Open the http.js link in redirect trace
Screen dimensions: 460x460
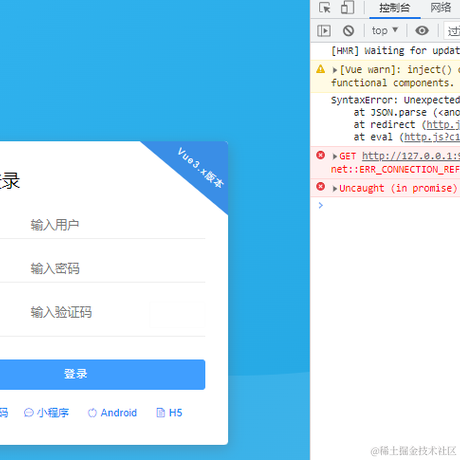[x=443, y=125]
